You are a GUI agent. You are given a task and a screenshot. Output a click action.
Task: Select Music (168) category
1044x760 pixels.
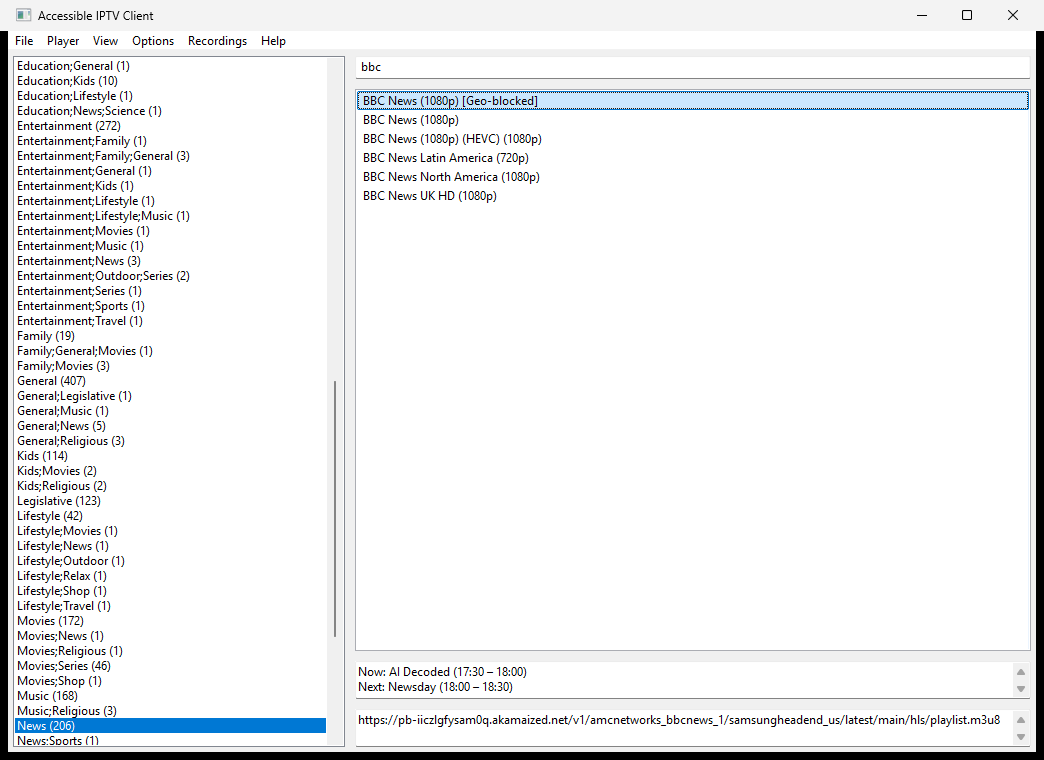(x=170, y=696)
